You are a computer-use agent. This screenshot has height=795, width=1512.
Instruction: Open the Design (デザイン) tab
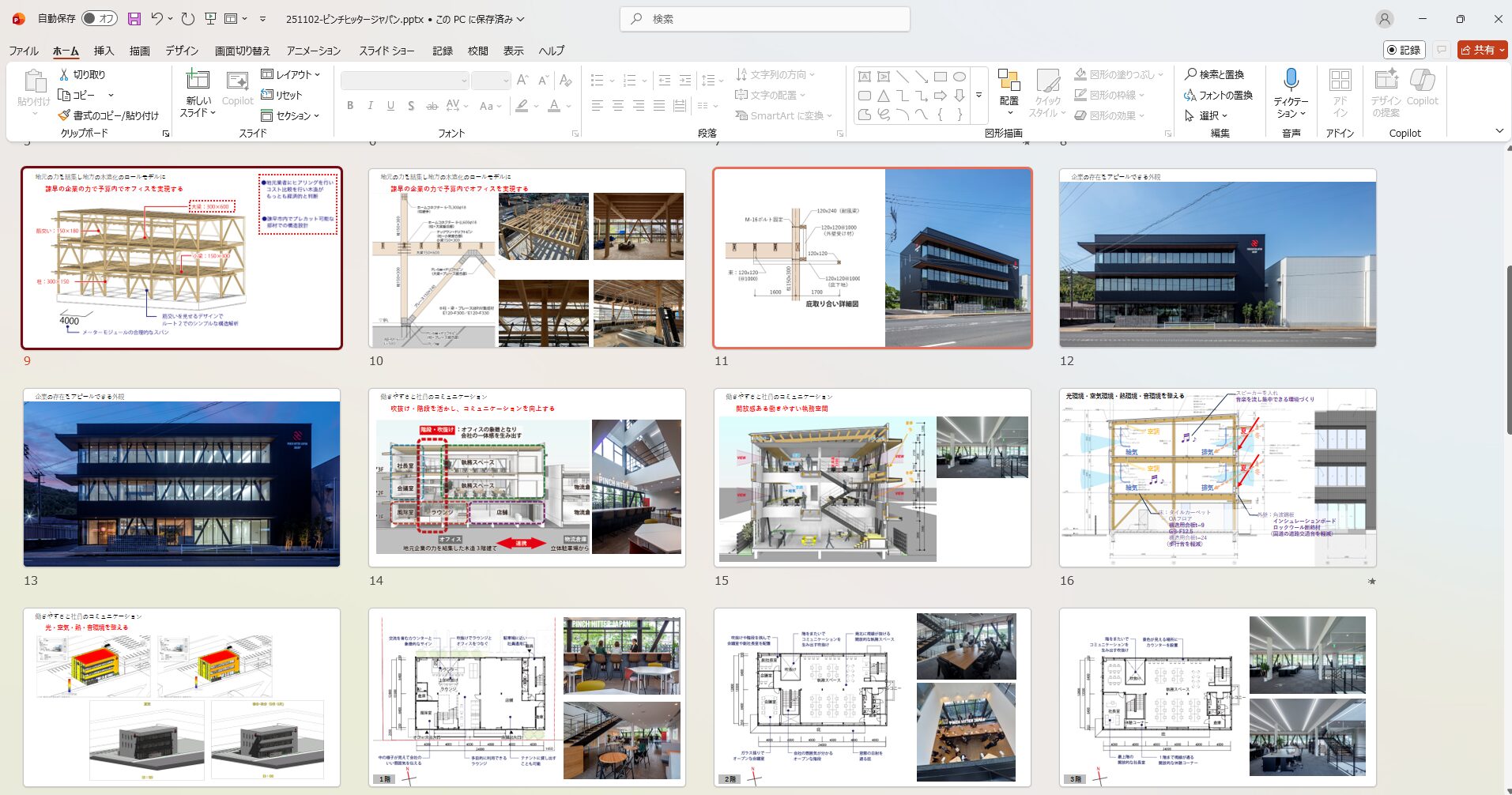182,51
